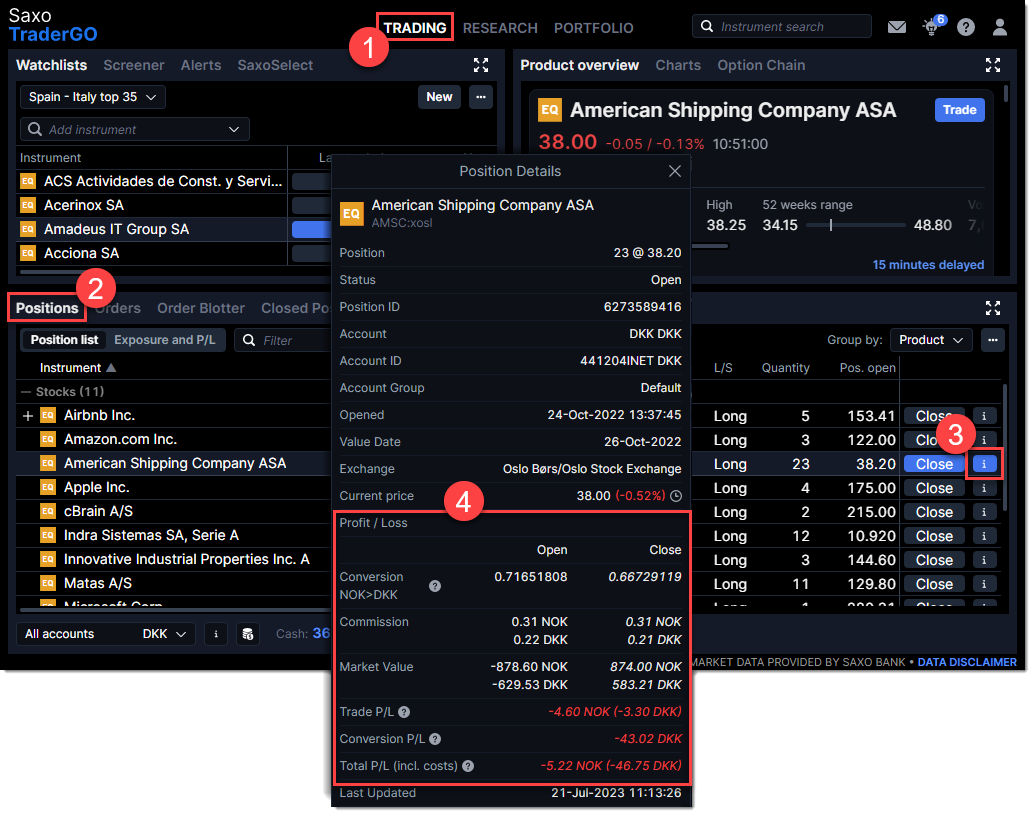Open info for American Shipping Company position
1032x814 pixels.
click(x=984, y=464)
